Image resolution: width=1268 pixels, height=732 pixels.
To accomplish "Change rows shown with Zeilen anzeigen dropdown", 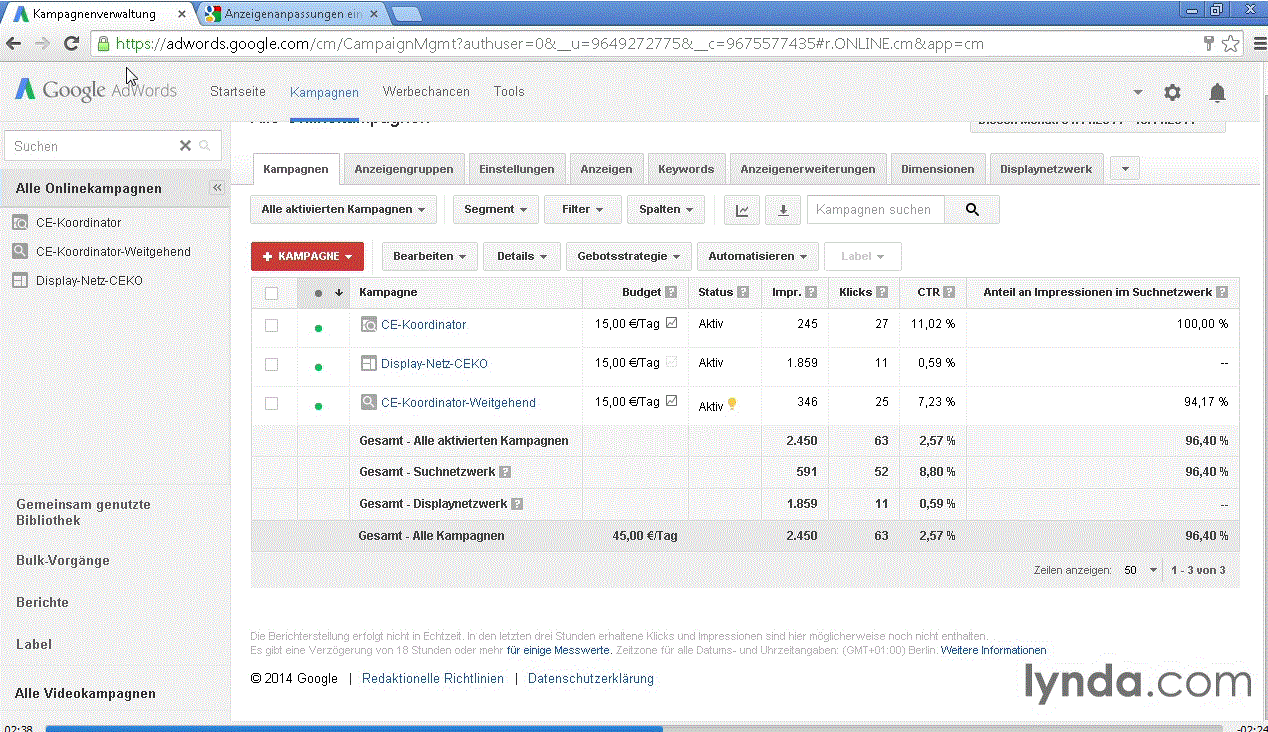I will tap(1140, 570).
